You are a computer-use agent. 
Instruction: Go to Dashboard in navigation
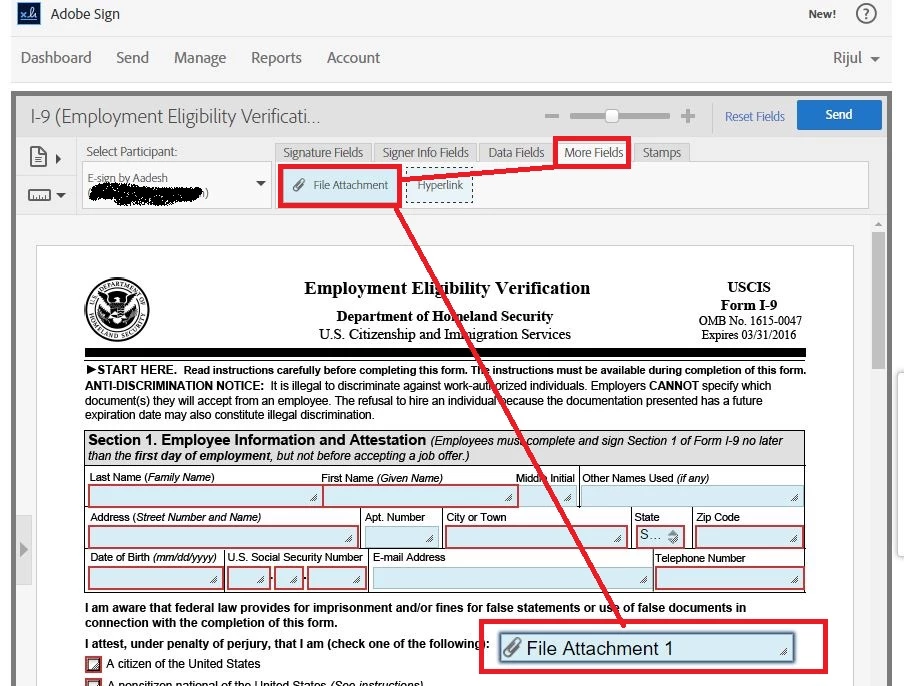pos(56,58)
